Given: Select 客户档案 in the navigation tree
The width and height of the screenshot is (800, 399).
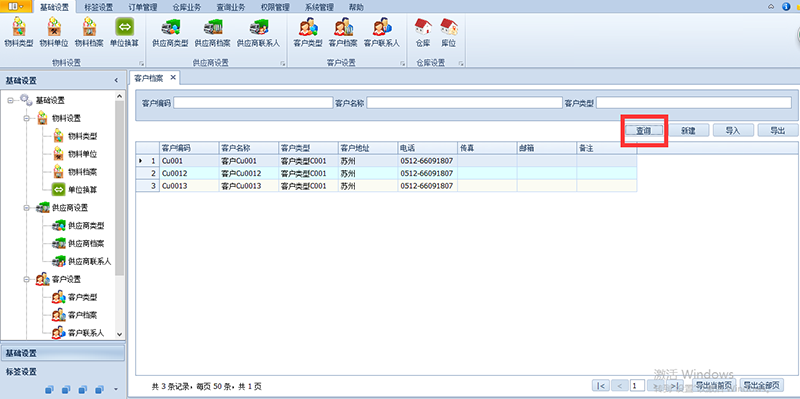Looking at the screenshot, I should point(82,315).
